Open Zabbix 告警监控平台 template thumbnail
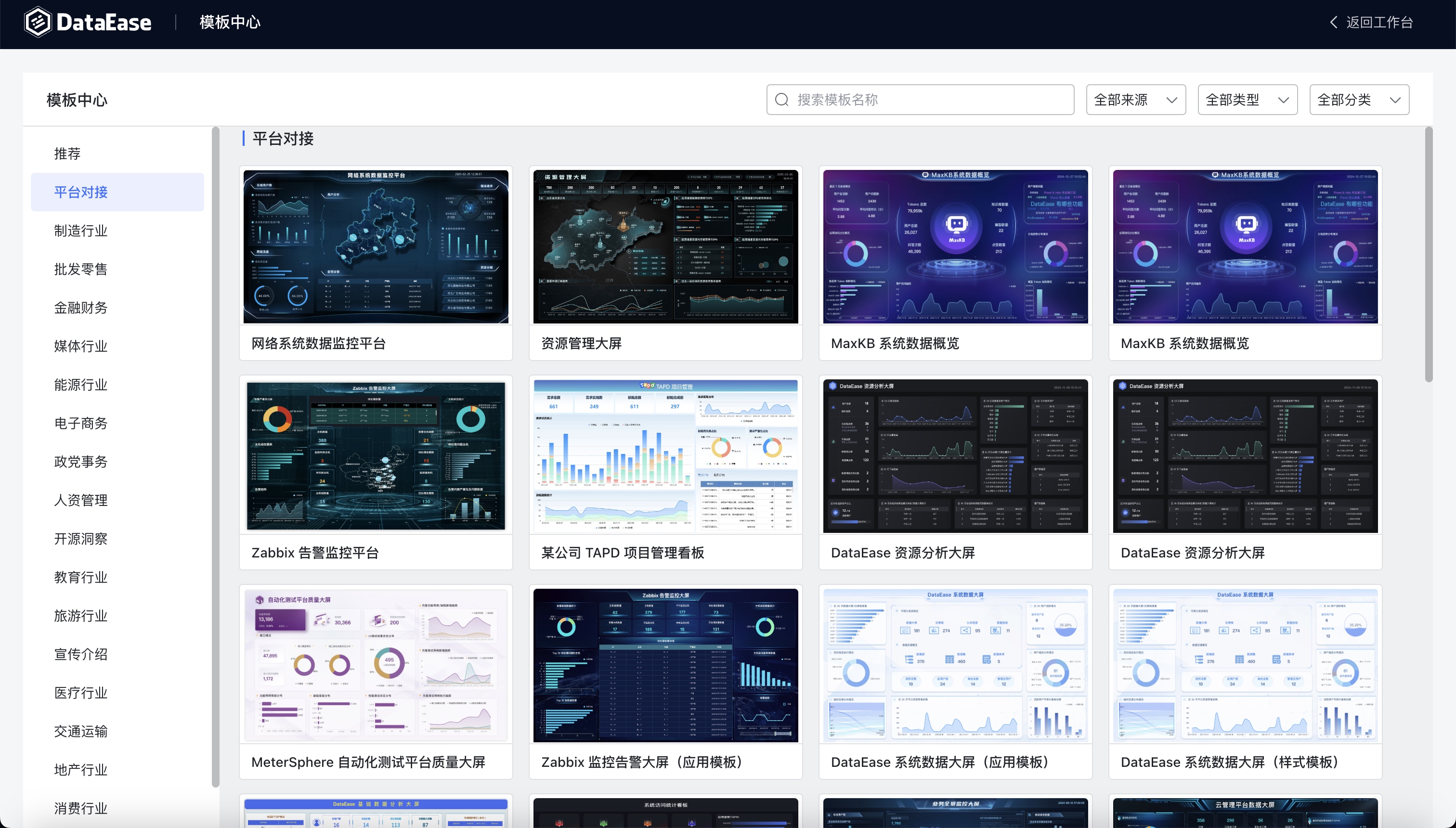Viewport: 1456px width, 828px height. (x=376, y=456)
